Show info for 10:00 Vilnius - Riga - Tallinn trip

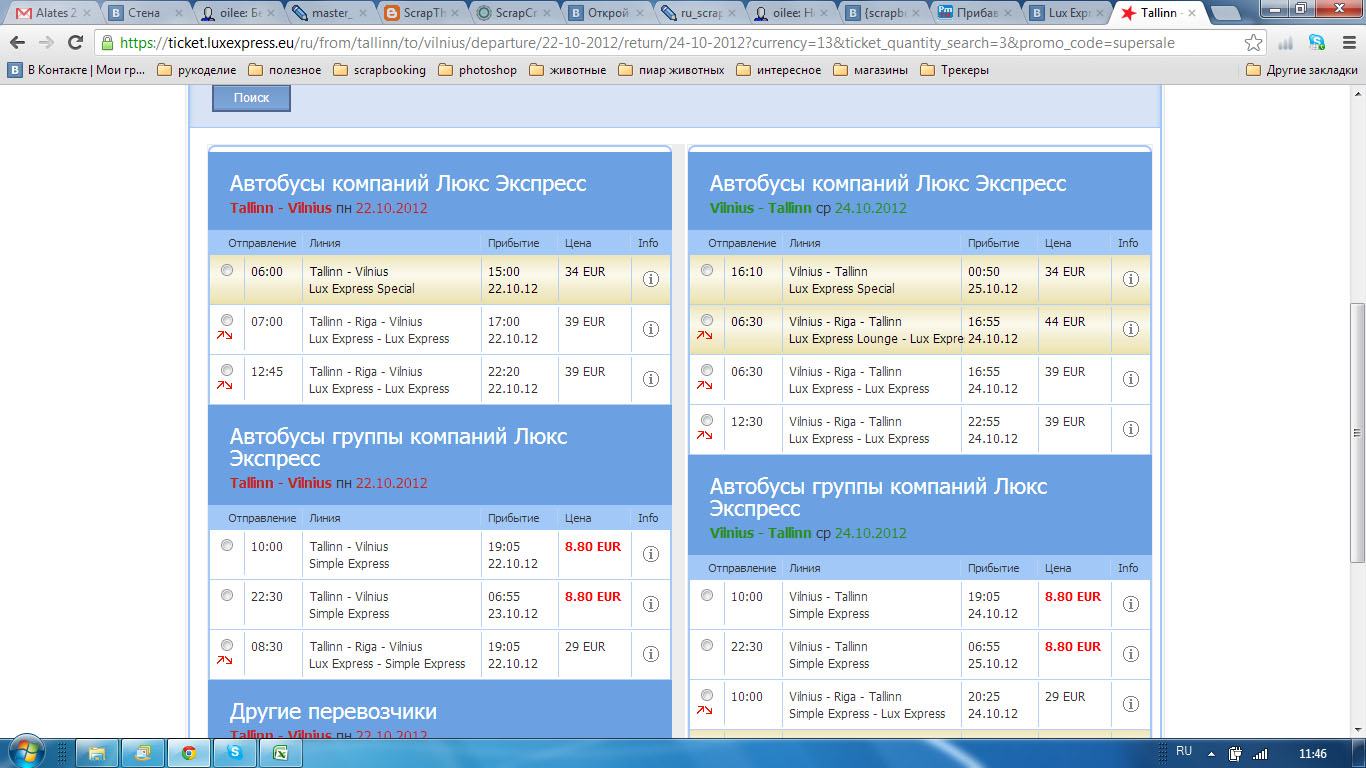(x=1131, y=705)
